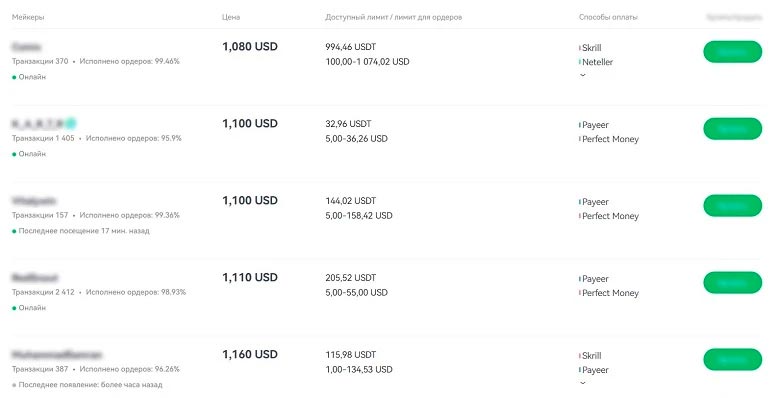This screenshot has width=775, height=398.
Task: Select Skrill payment label in first row
Action: [592, 48]
